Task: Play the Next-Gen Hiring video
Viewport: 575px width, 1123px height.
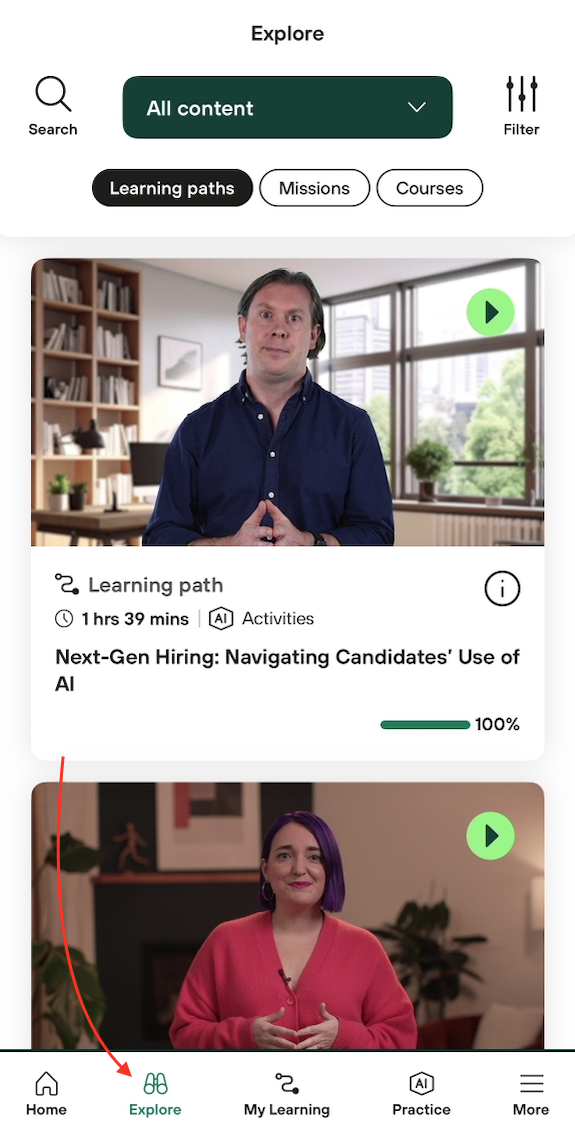Action: (x=491, y=312)
